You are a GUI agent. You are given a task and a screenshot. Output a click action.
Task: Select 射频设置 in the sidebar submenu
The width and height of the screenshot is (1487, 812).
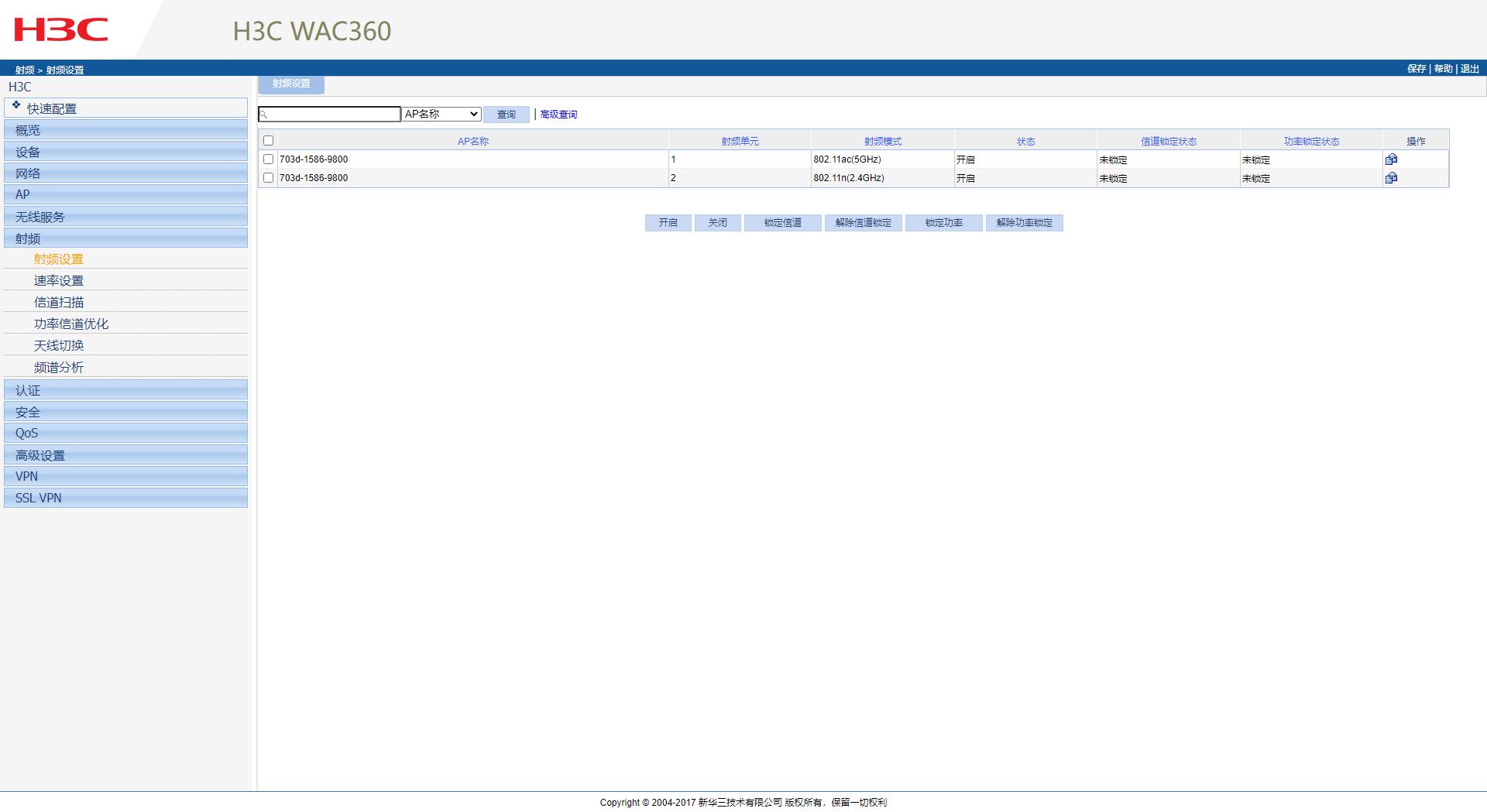pyautogui.click(x=58, y=259)
